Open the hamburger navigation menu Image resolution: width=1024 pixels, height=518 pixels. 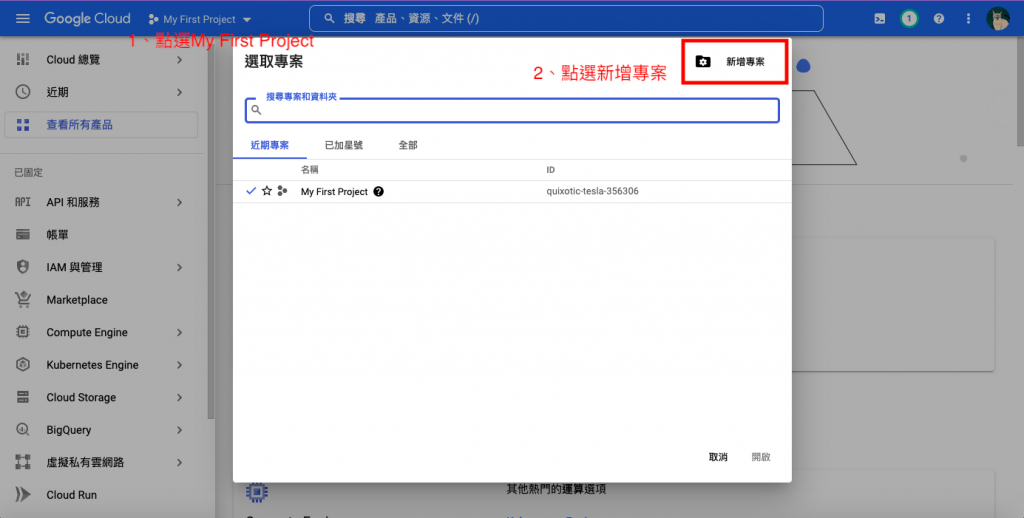pos(23,18)
